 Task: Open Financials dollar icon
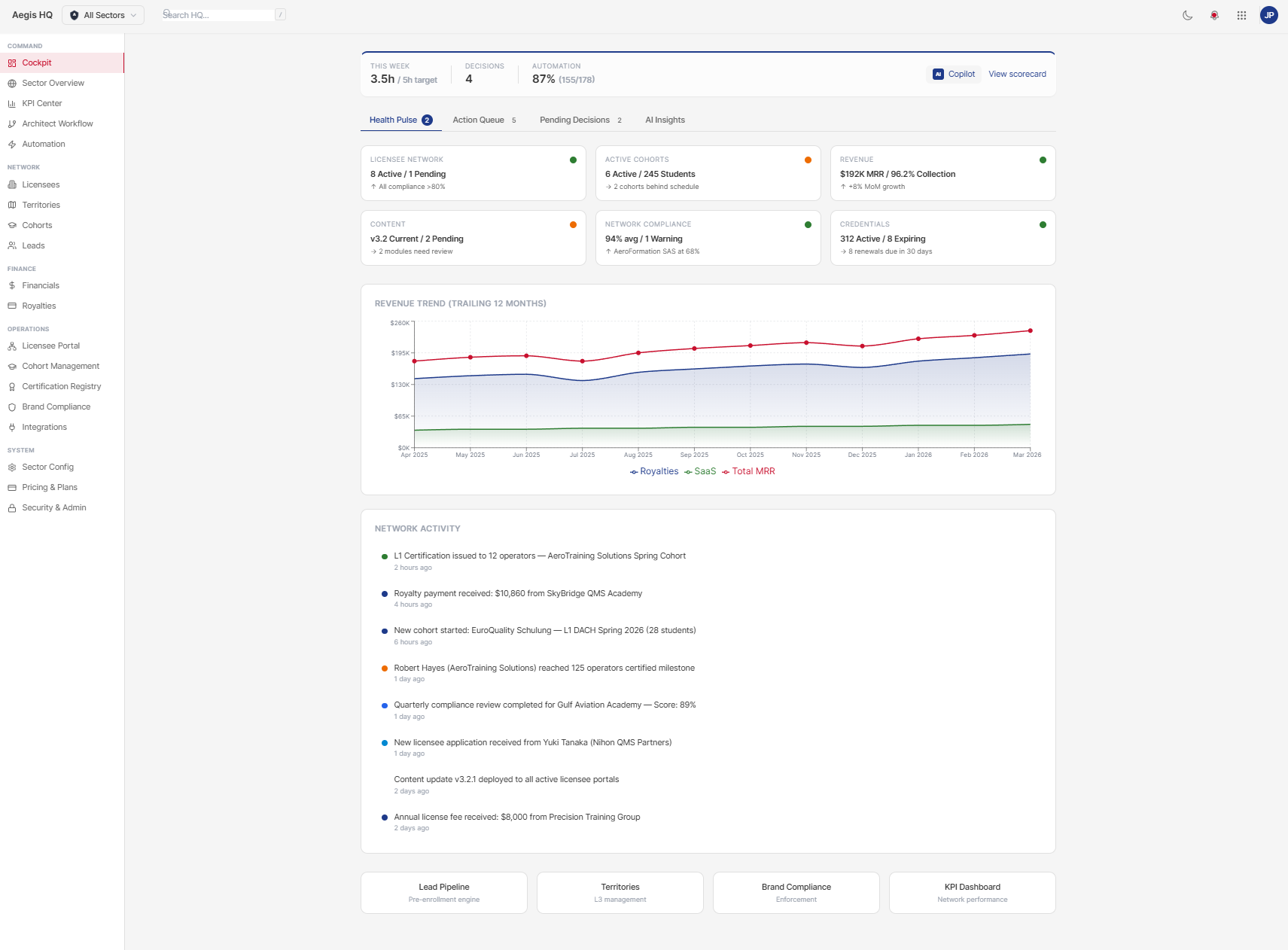12,286
